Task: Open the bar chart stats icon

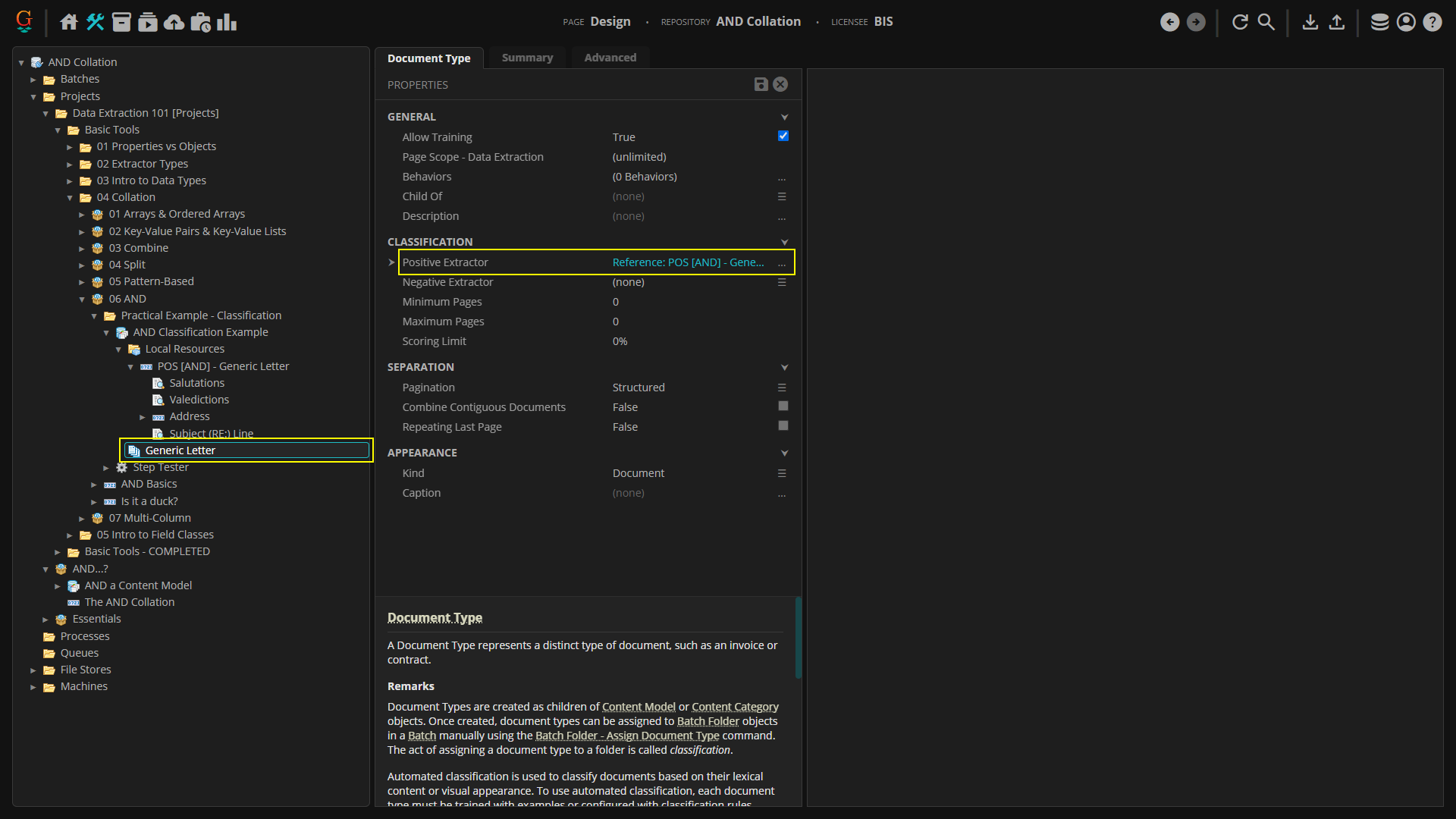Action: pos(227,22)
